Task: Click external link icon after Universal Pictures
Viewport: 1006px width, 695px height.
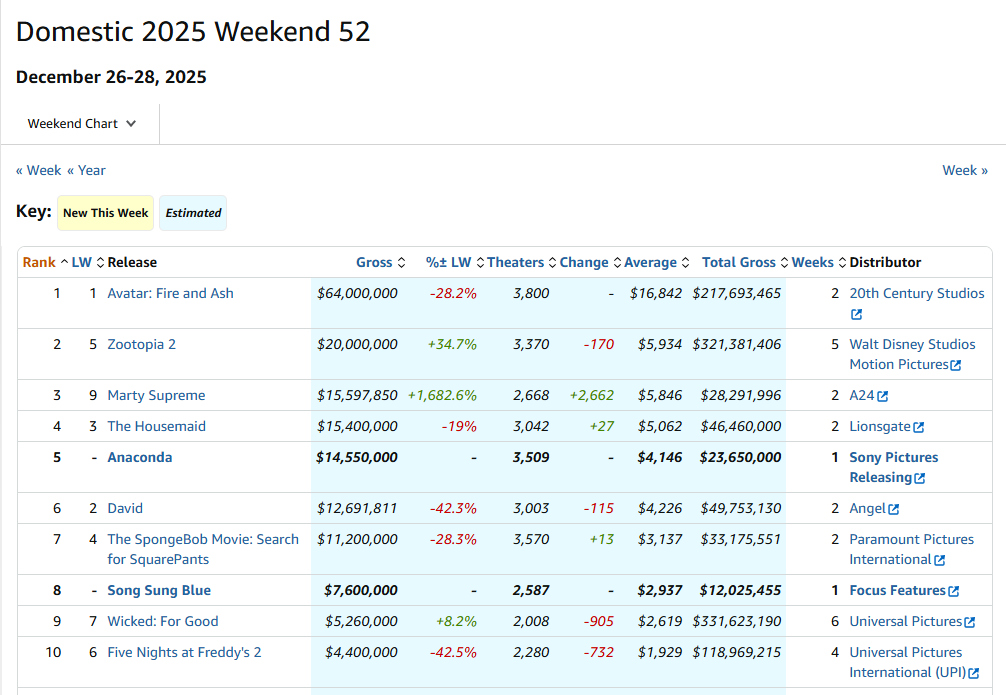Action: [969, 622]
